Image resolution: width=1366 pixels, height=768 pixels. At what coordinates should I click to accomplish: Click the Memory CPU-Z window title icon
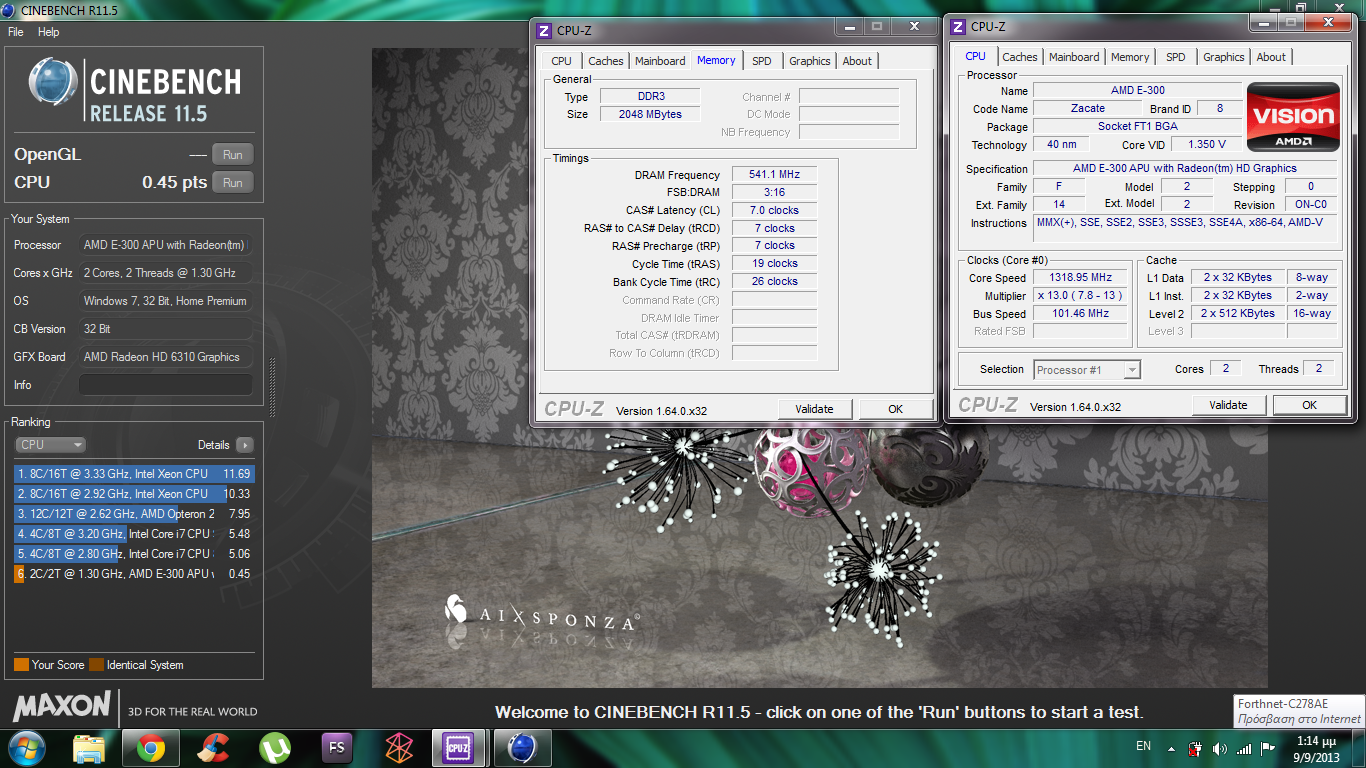tap(543, 30)
